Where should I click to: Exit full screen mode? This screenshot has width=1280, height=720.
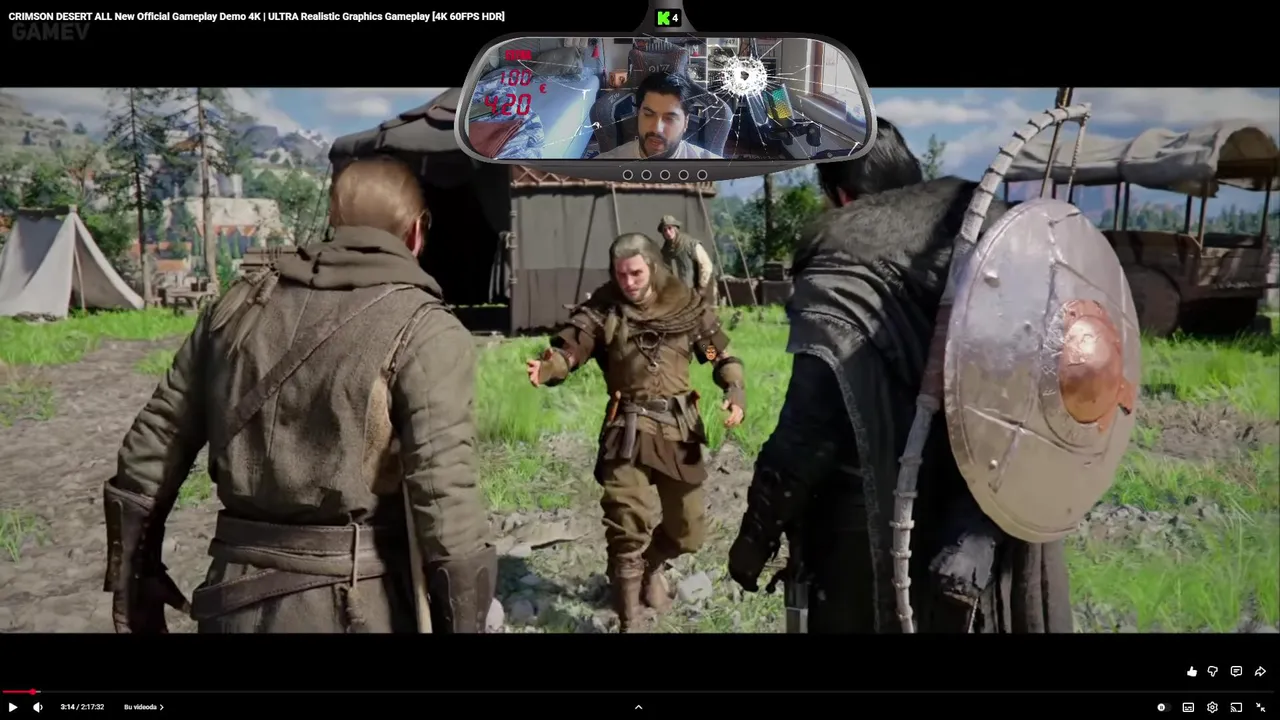pyautogui.click(x=1261, y=707)
